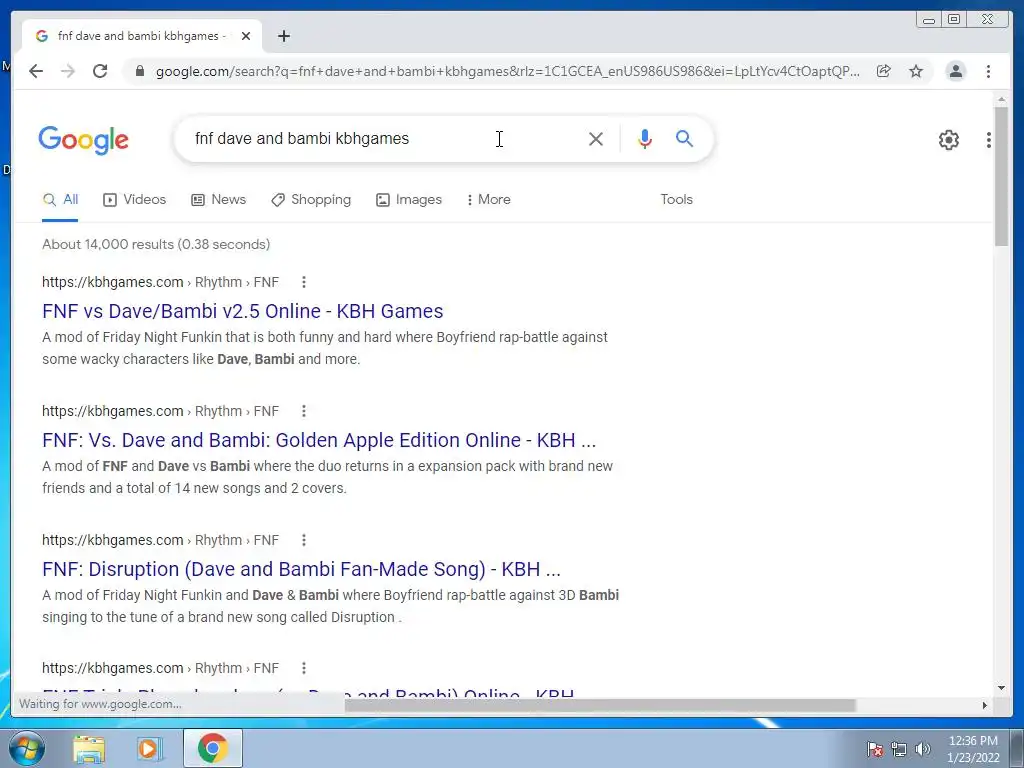
Task: Switch to the News tab
Action: coord(218,200)
